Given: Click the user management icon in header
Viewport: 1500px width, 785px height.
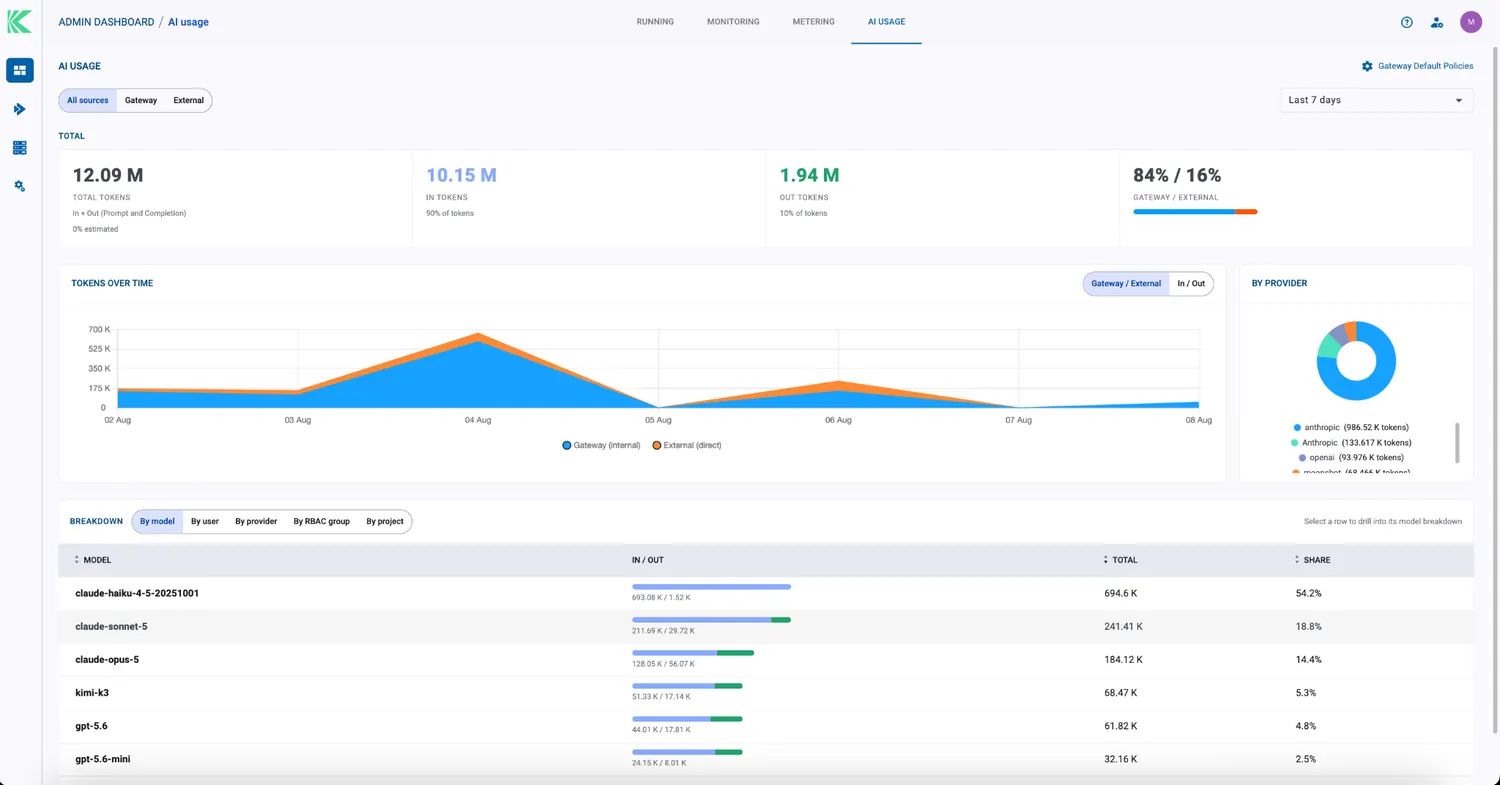Looking at the screenshot, I should 1437,22.
